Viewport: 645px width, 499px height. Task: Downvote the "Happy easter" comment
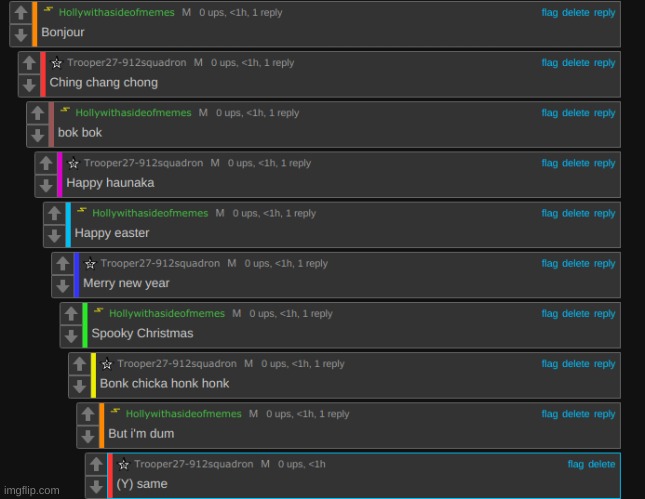(53, 237)
